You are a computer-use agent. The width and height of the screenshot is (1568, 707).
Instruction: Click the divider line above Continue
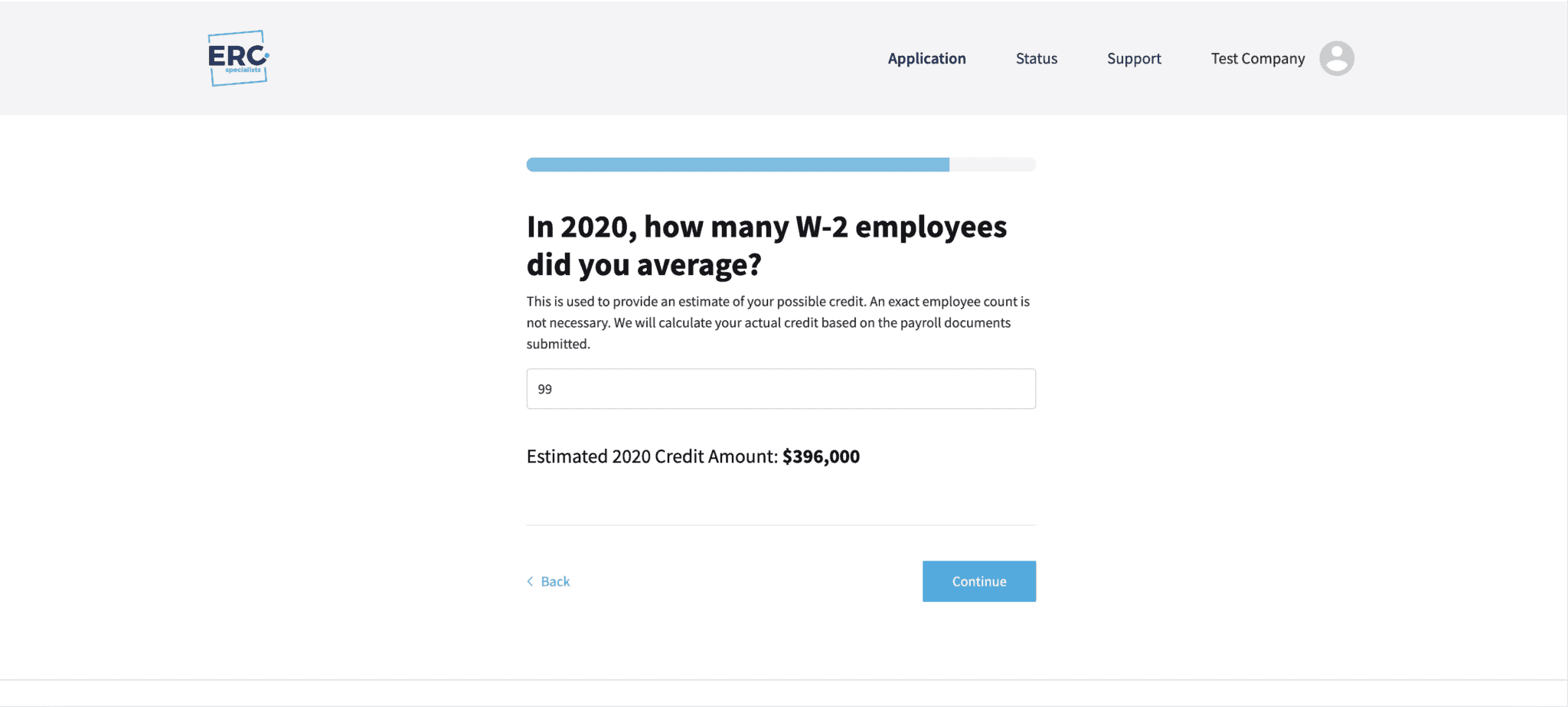(x=781, y=525)
